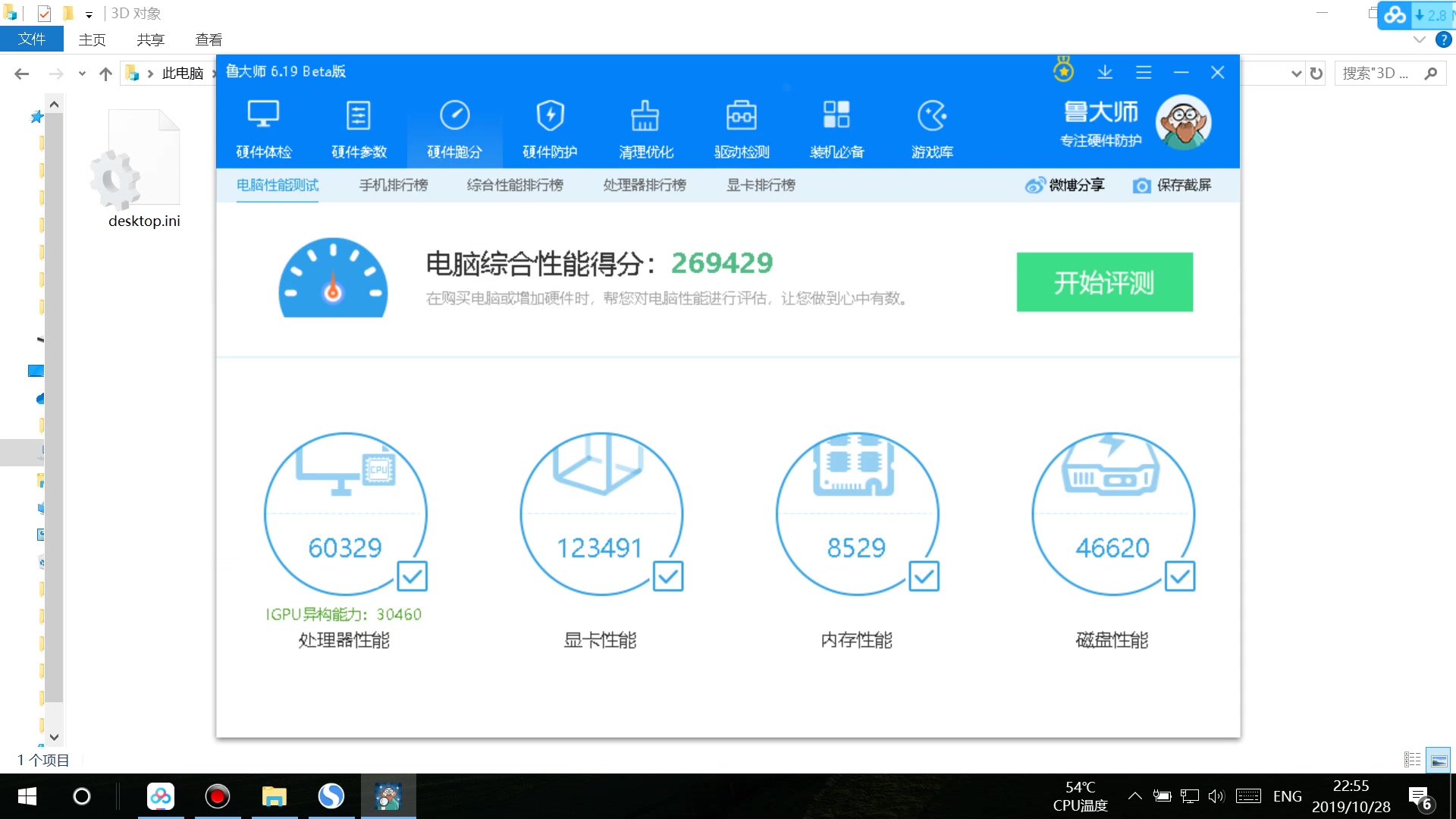Select 硬件跑分 benchmark icon
Viewport: 1456px width, 819px height.
coord(454,115)
